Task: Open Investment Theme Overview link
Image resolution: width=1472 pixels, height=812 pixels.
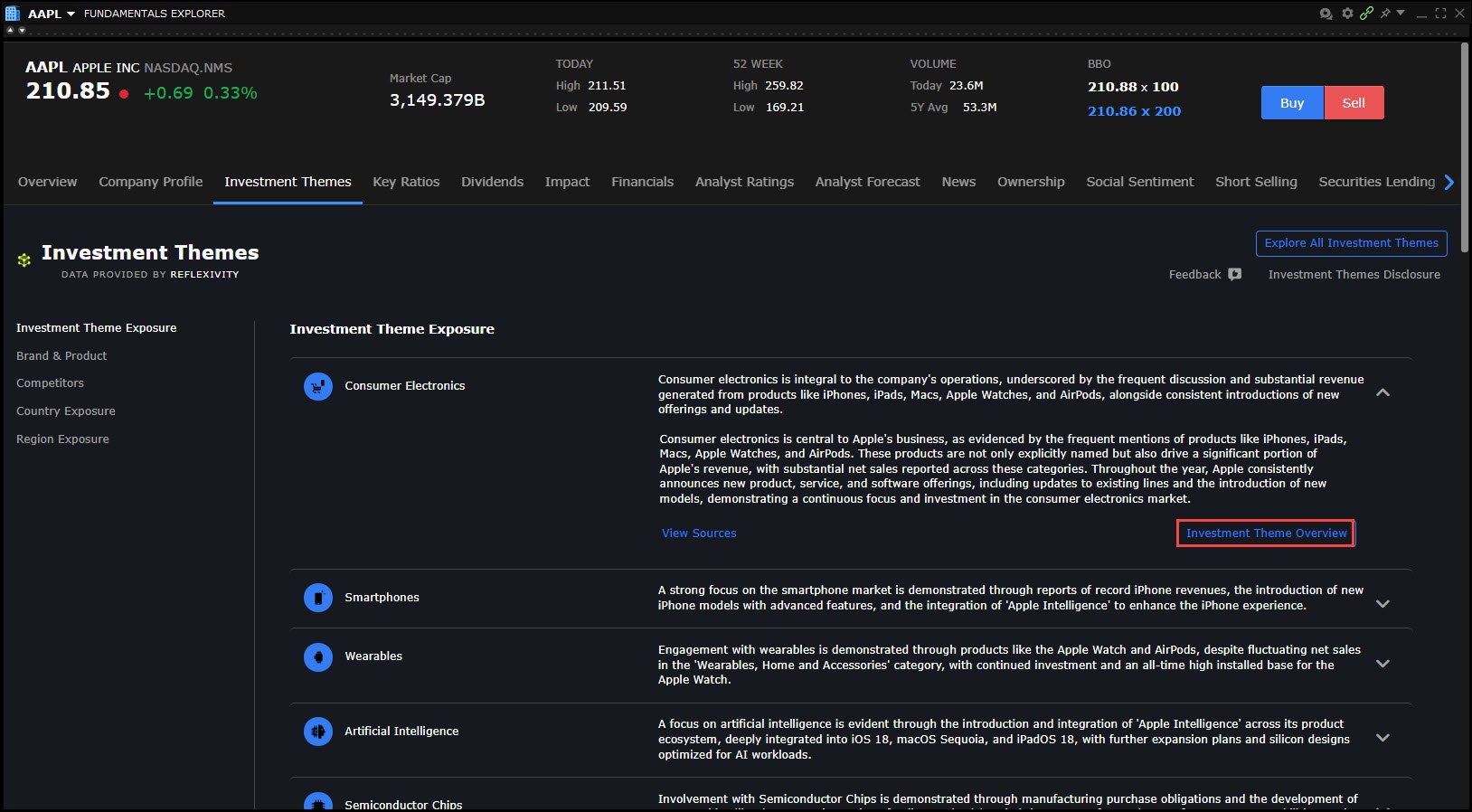Action: [1266, 533]
